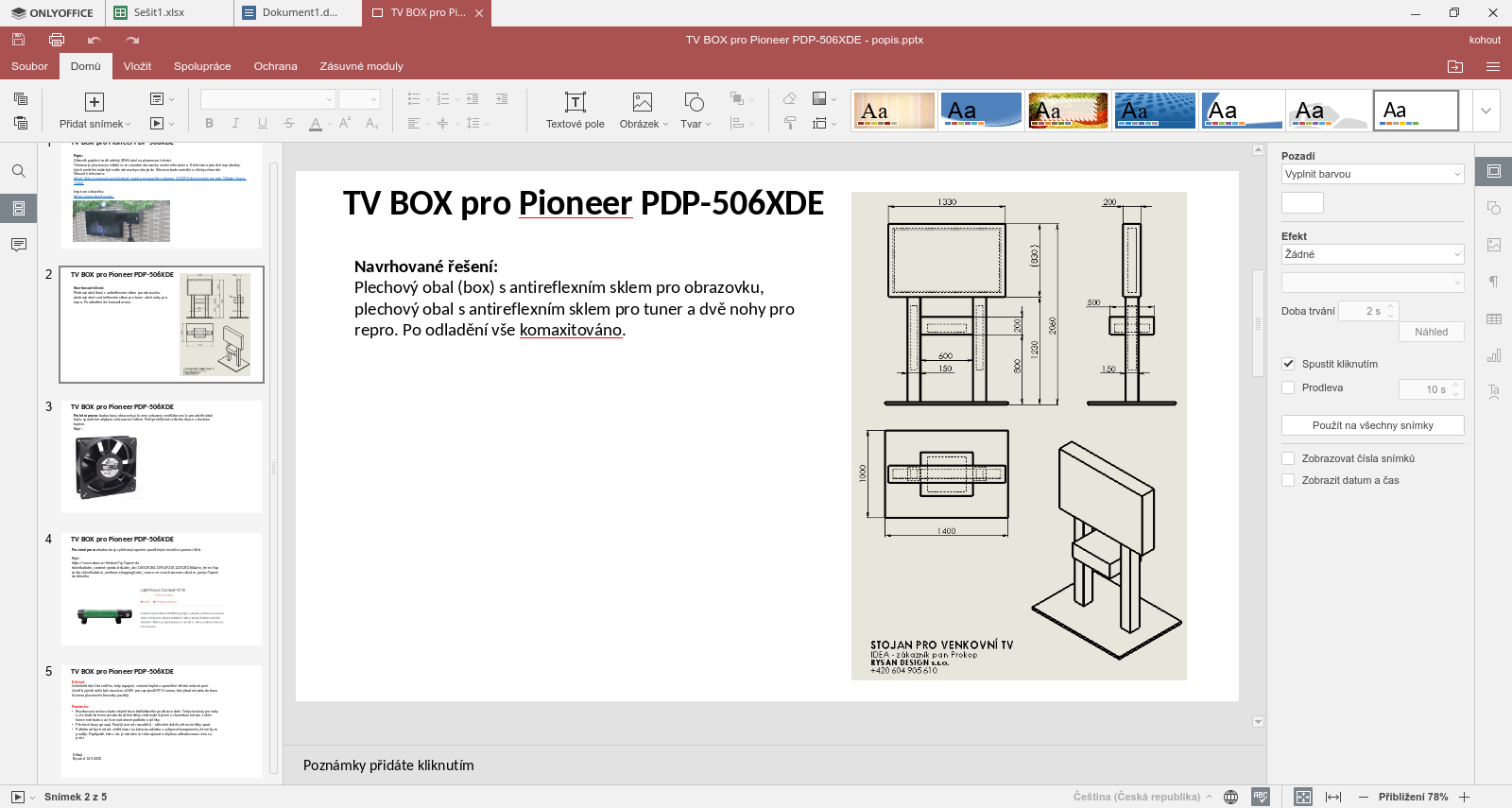
Task: Undo the last action
Action: coord(94,40)
